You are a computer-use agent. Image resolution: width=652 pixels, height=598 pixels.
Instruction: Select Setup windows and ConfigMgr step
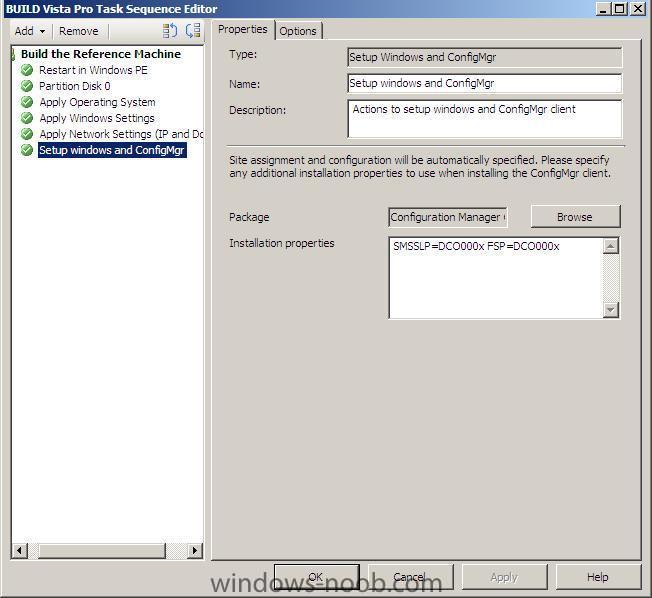click(112, 150)
